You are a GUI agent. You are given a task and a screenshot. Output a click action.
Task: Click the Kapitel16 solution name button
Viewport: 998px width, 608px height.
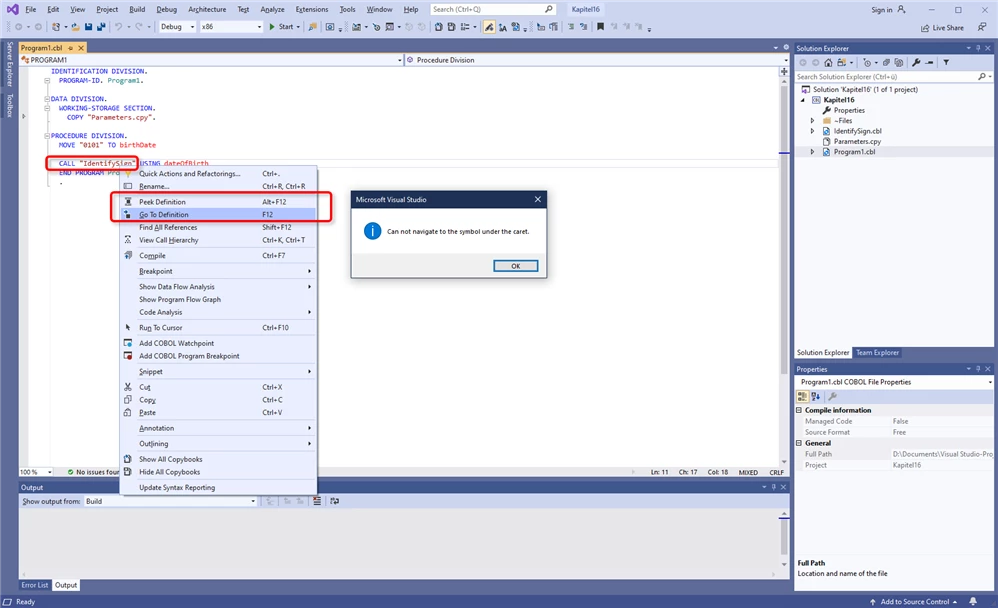[586, 10]
